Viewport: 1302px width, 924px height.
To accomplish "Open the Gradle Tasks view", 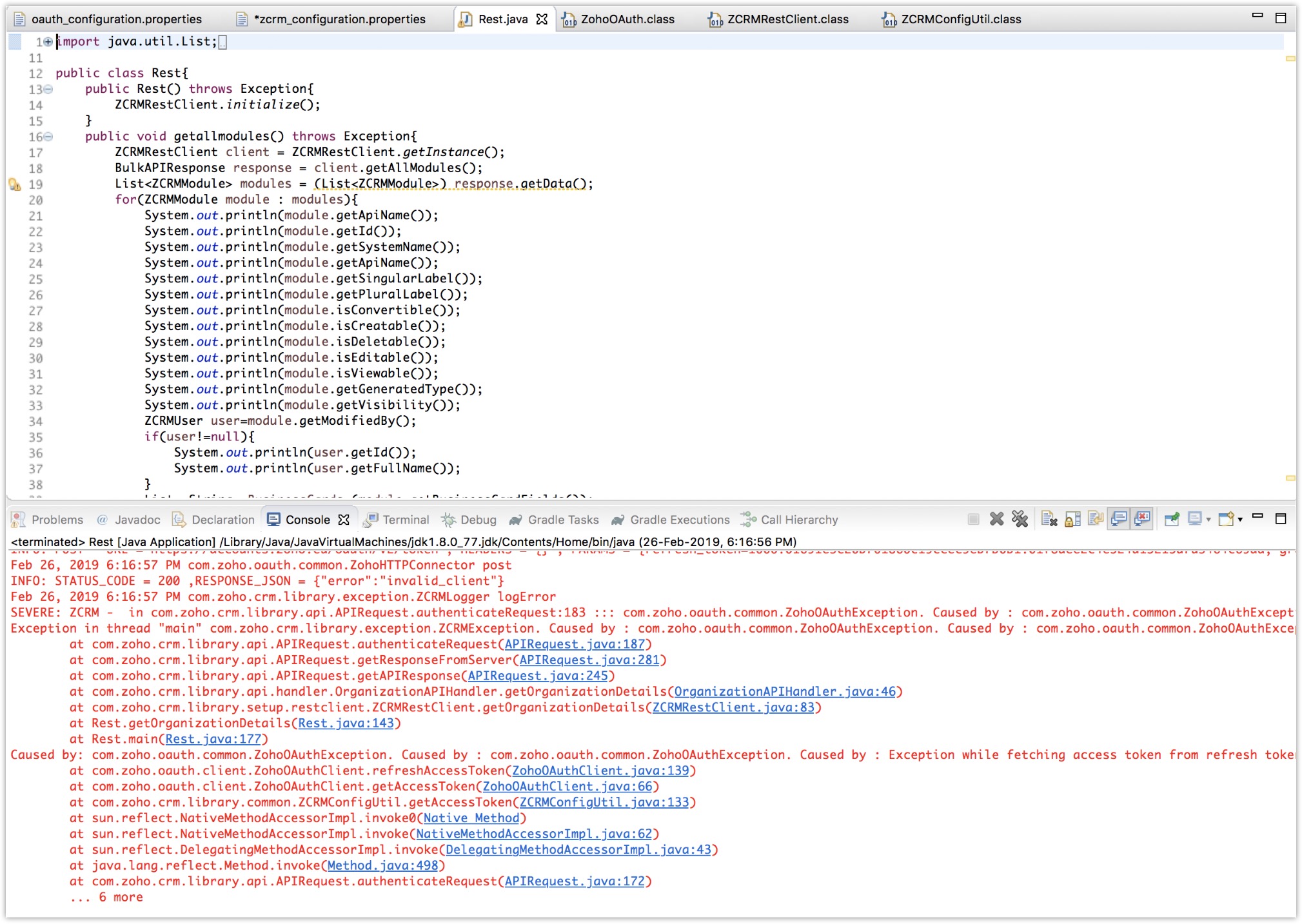I will tap(554, 520).
